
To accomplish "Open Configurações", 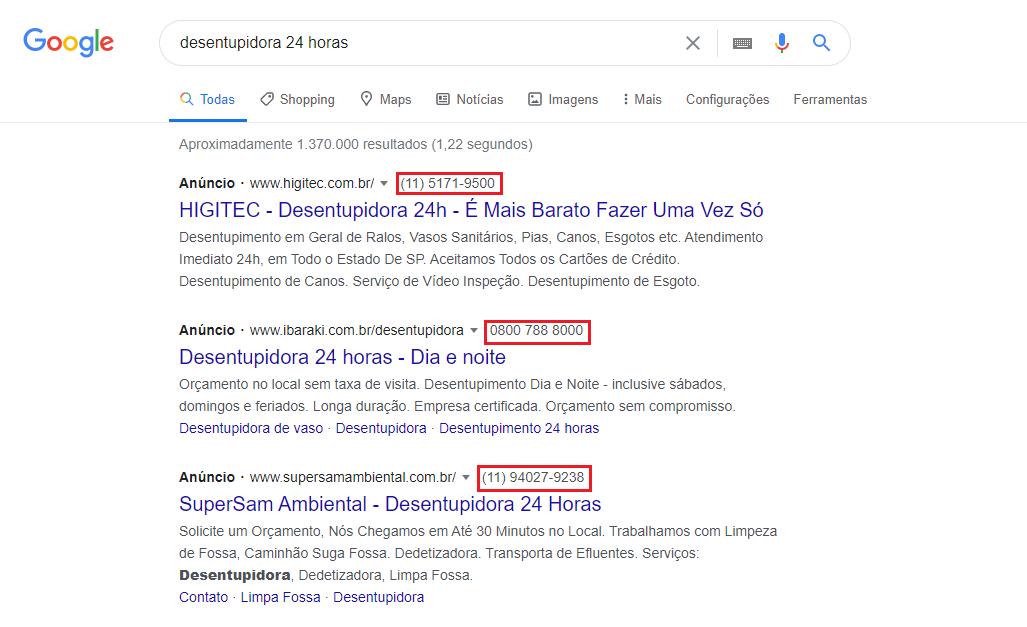I will [x=728, y=100].
